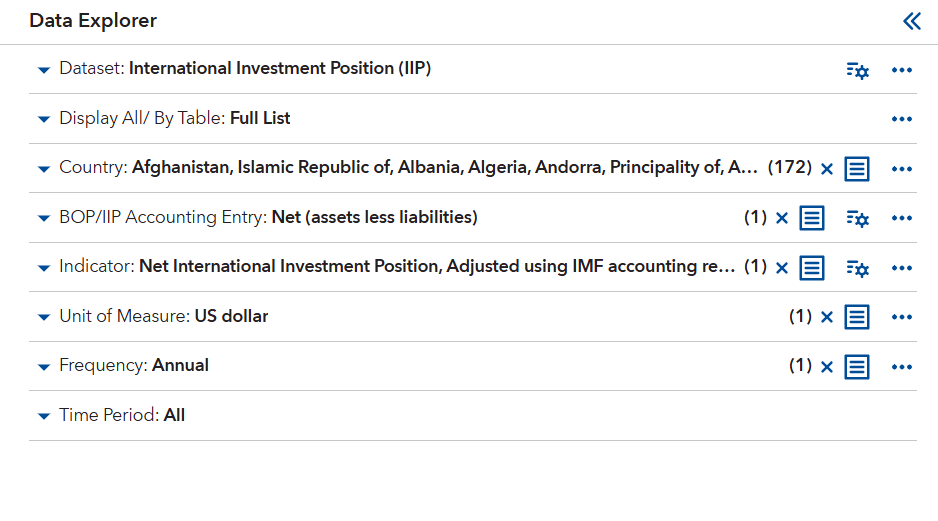This screenshot has width=938, height=521.
Task: Open Indicator selection list icon
Action: [x=812, y=268]
